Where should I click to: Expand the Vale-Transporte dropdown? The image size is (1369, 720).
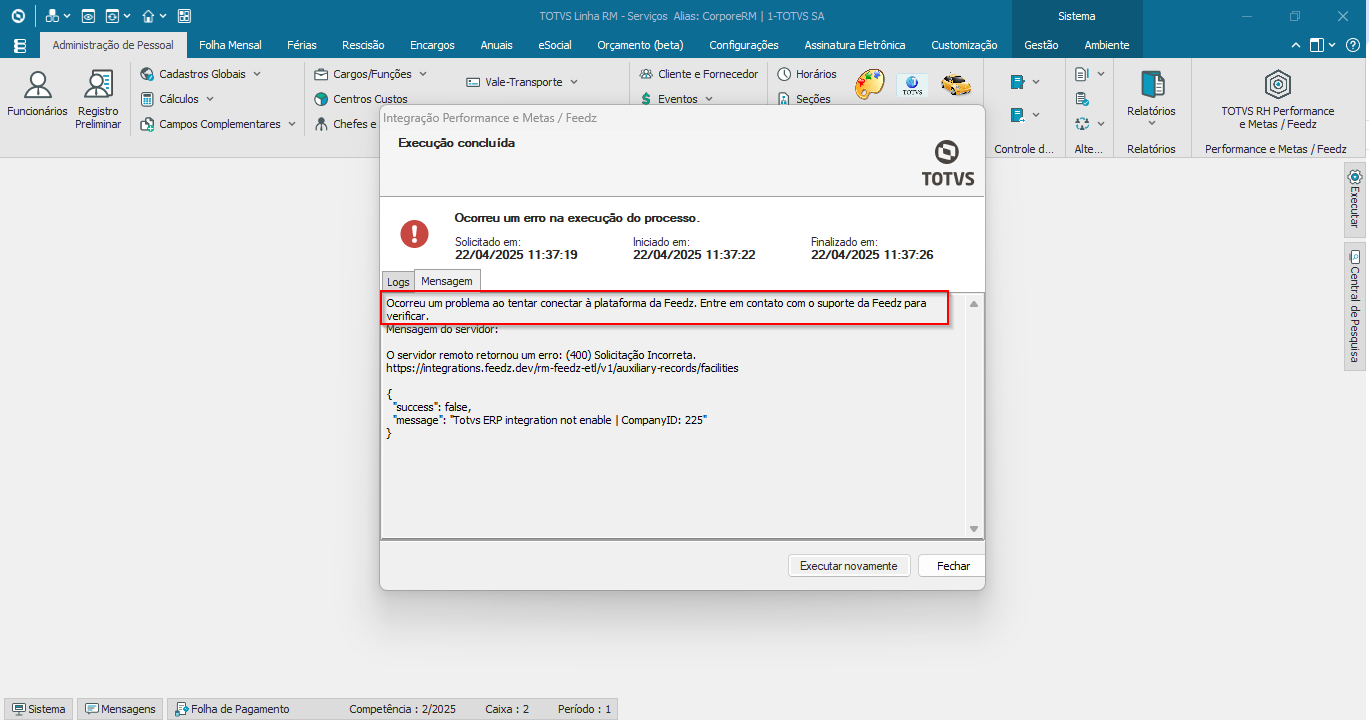pyautogui.click(x=574, y=82)
